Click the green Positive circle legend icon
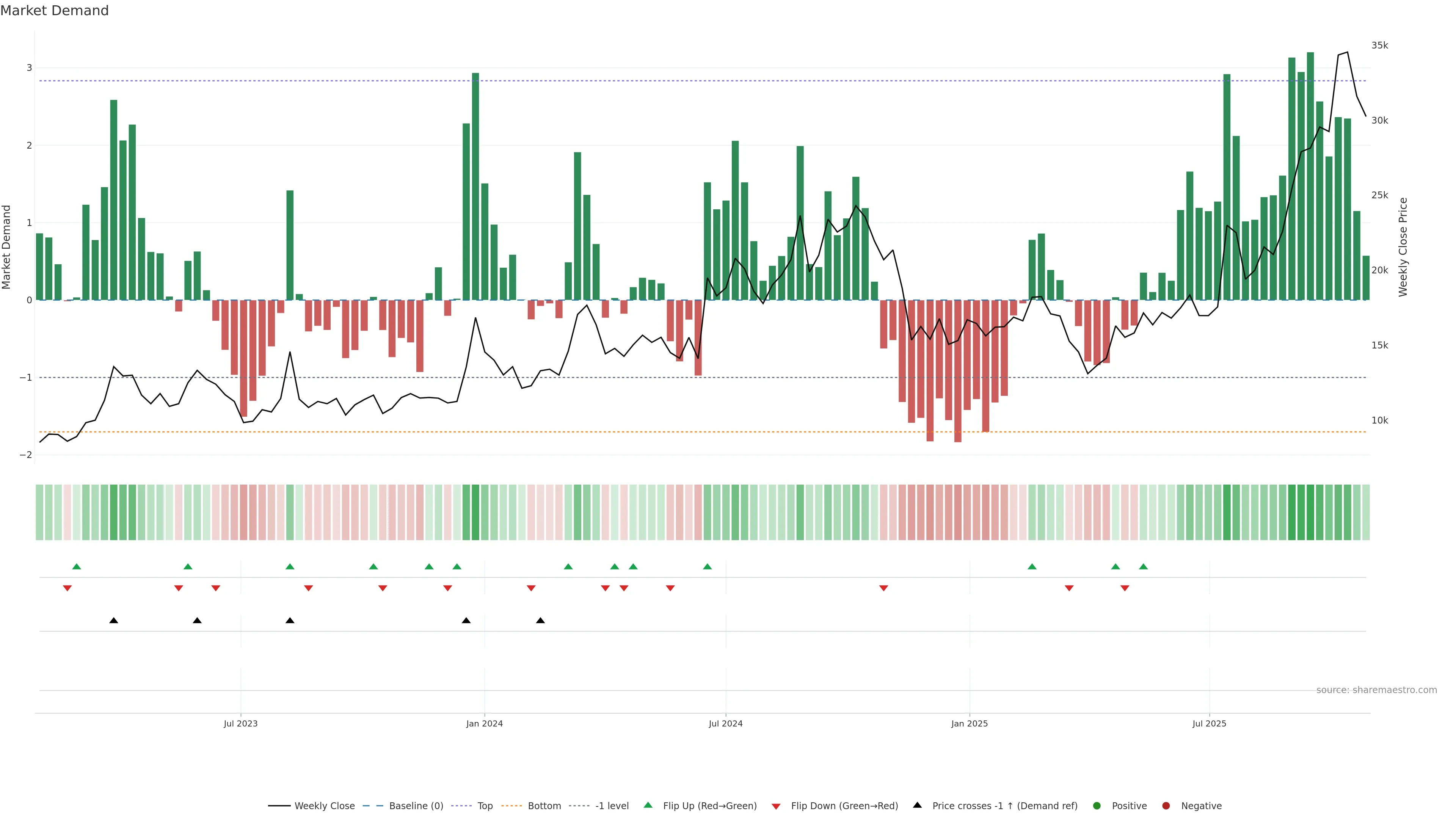 pos(1097,805)
